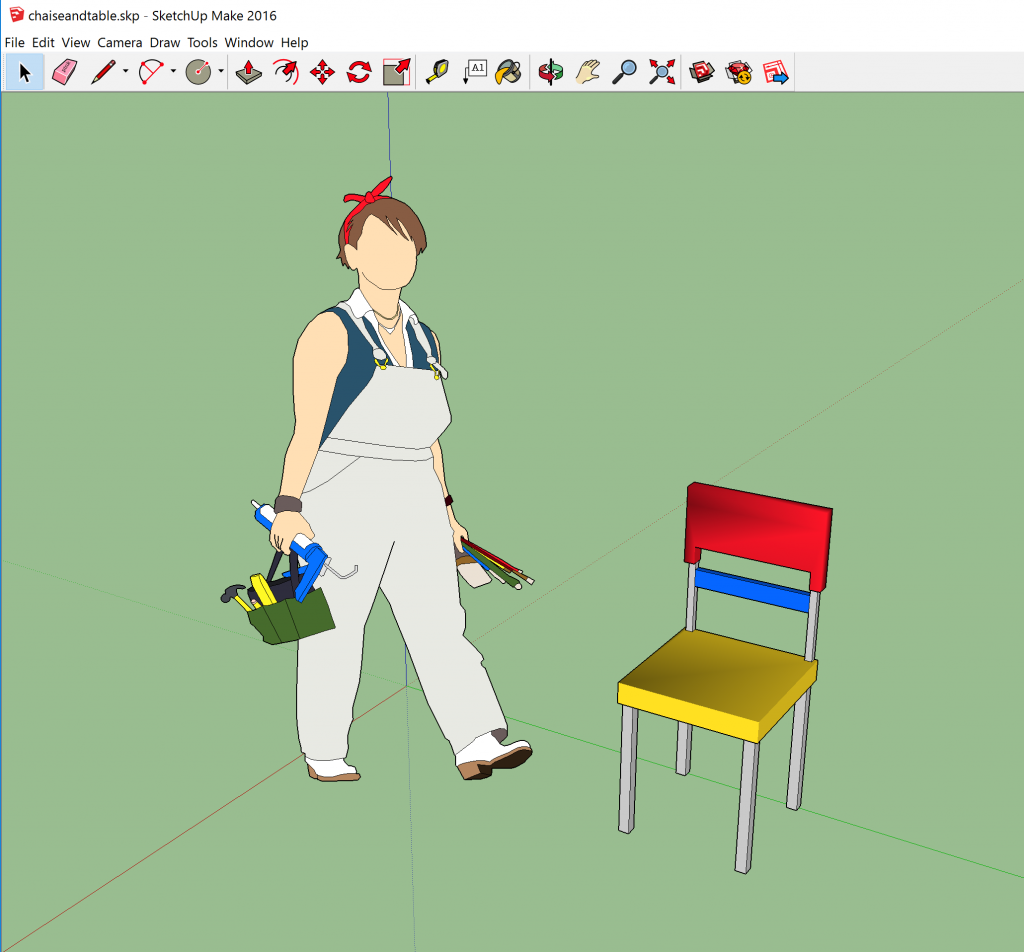Pick the pink Eraser tool

click(x=64, y=72)
